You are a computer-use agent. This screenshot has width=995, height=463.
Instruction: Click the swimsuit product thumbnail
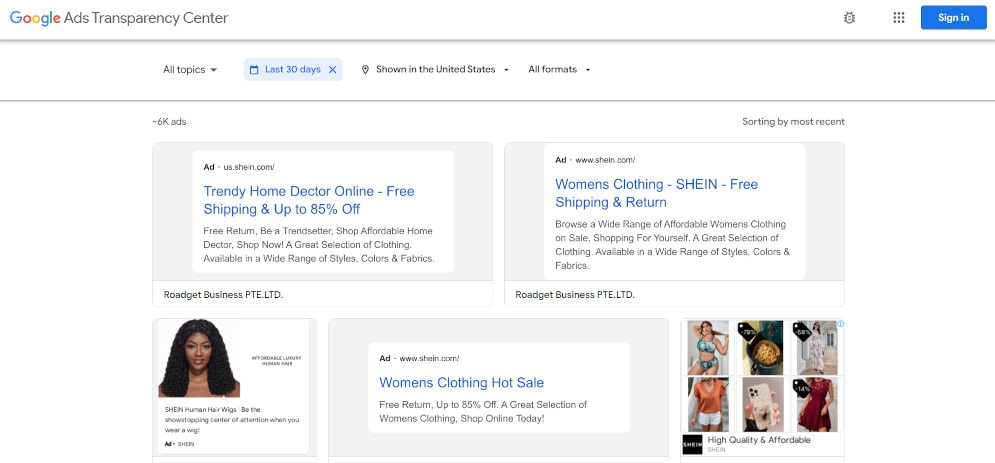pos(708,348)
